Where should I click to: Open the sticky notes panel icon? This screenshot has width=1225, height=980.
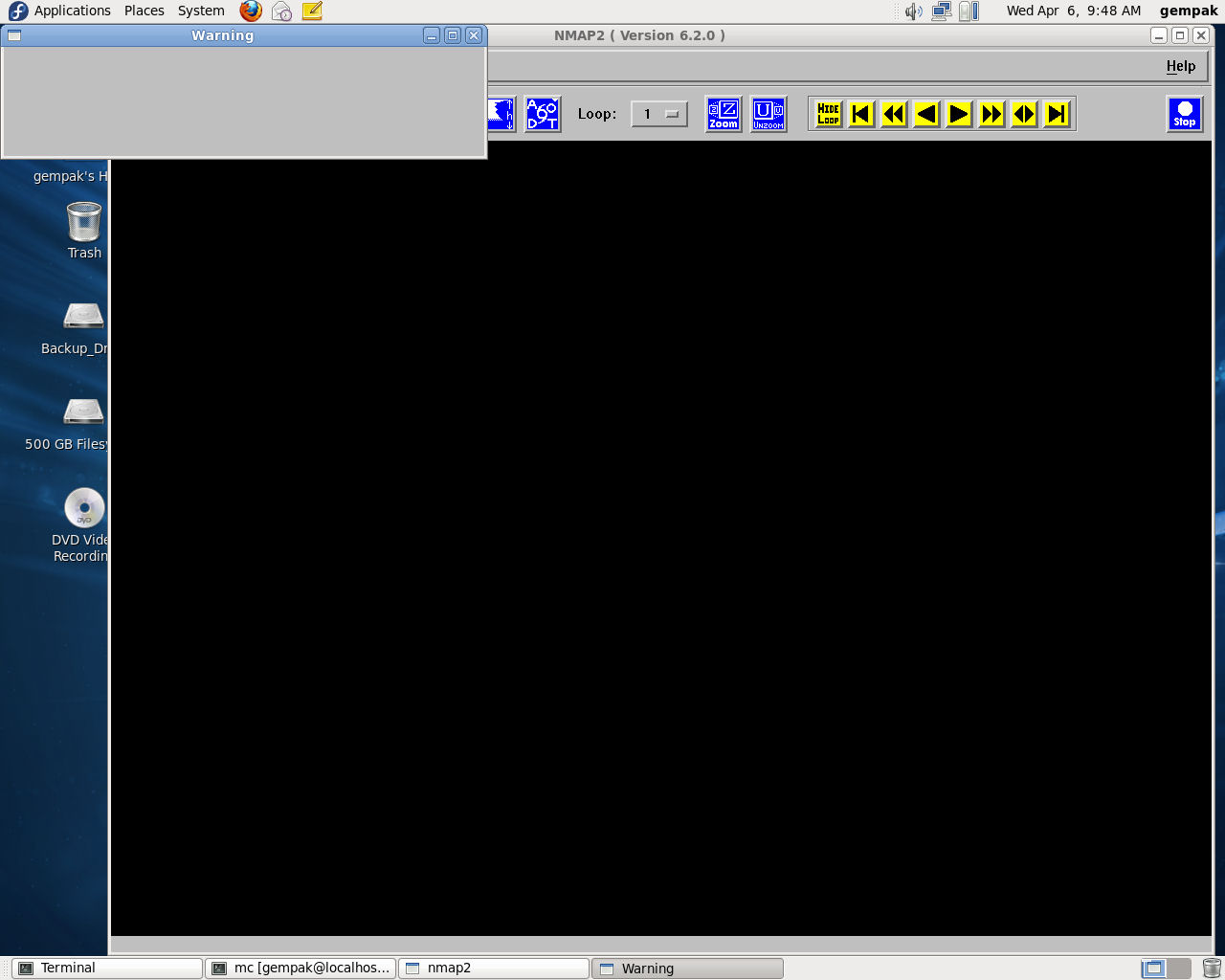tap(312, 11)
